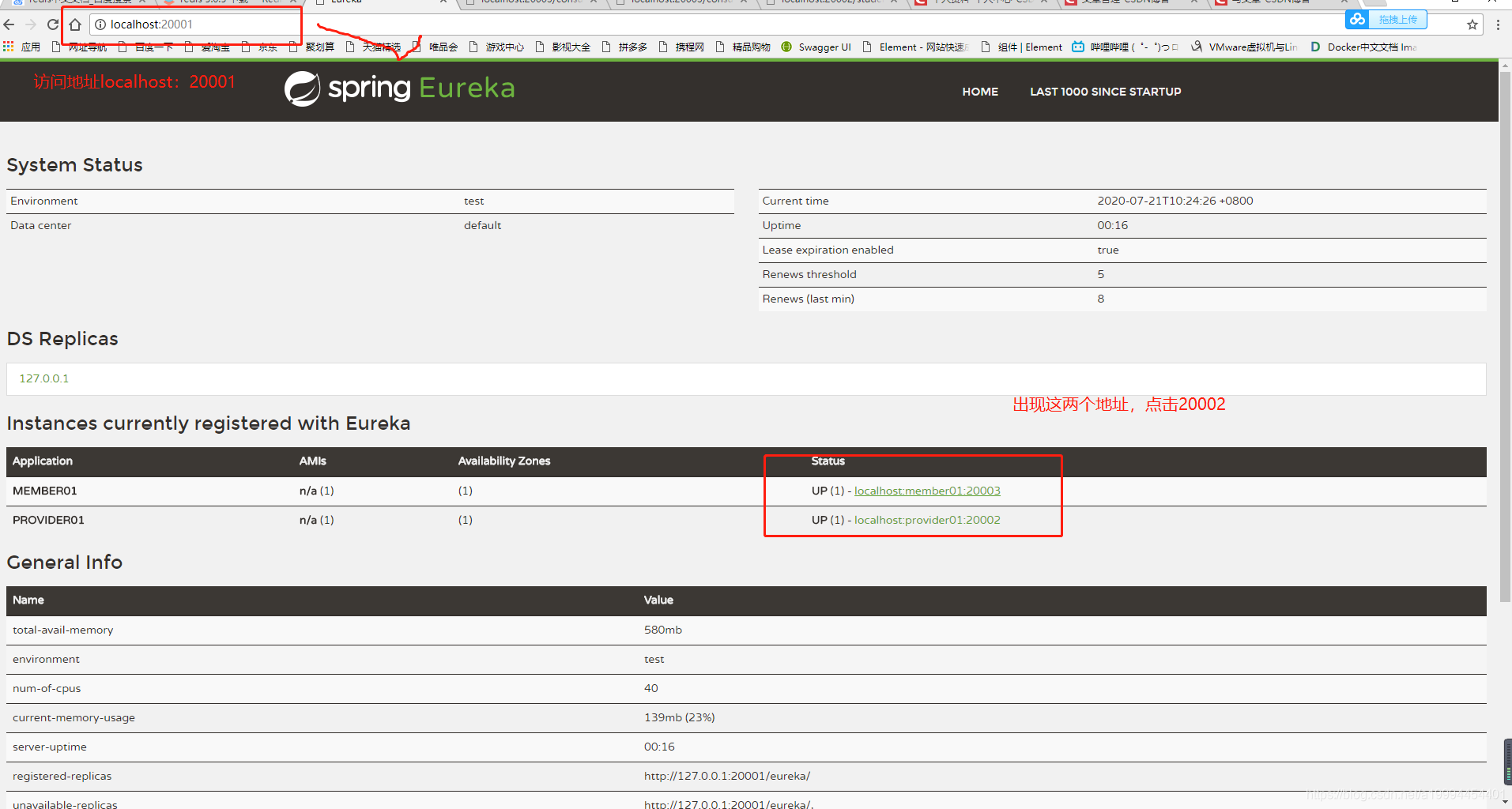Click the Spring Eureka logo
The image size is (1512, 809).
[399, 88]
